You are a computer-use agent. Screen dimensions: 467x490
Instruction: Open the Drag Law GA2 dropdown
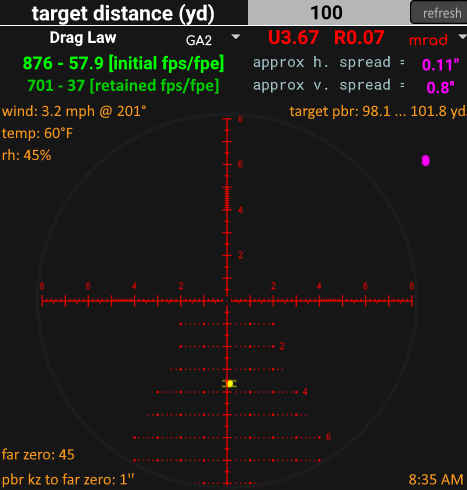213,40
